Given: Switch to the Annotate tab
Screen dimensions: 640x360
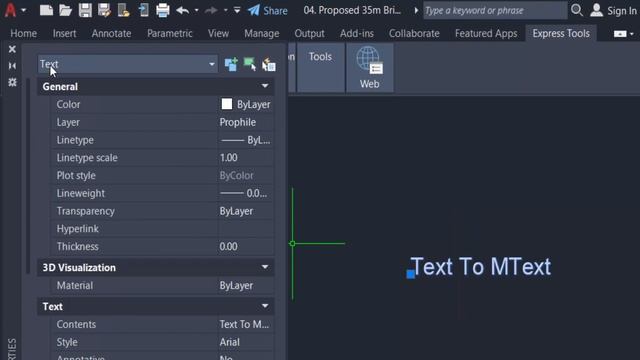Looking at the screenshot, I should (111, 33).
